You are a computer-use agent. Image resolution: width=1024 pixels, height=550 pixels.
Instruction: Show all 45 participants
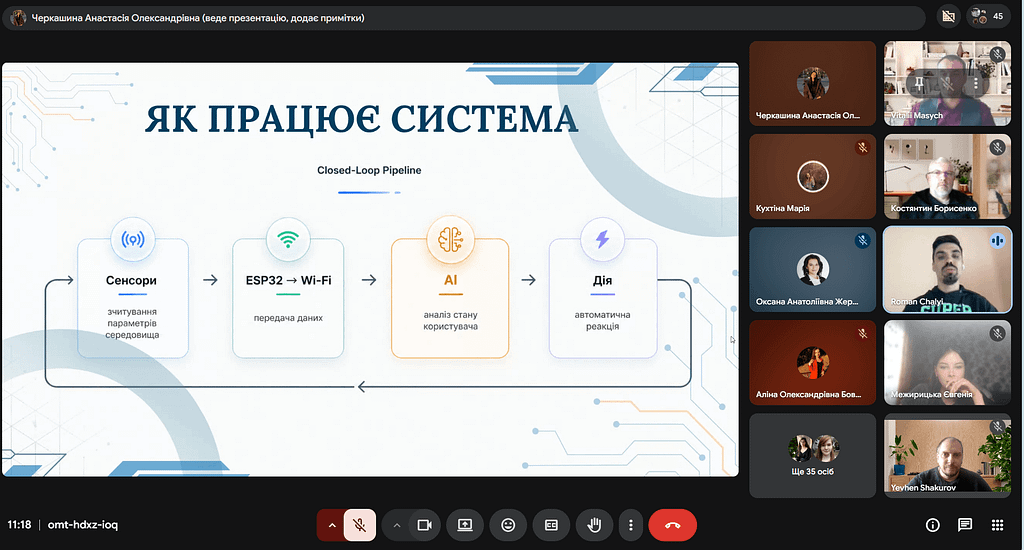click(987, 16)
